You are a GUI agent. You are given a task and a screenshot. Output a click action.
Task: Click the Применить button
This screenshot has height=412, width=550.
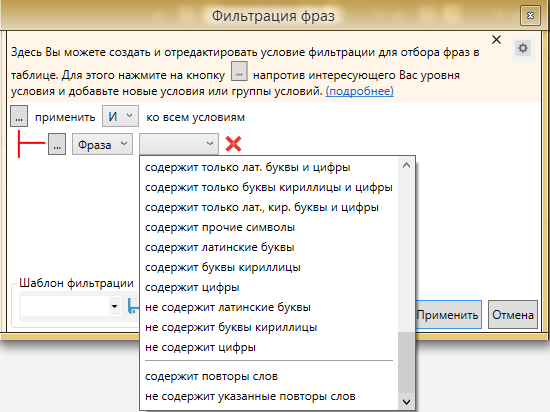tap(448, 315)
